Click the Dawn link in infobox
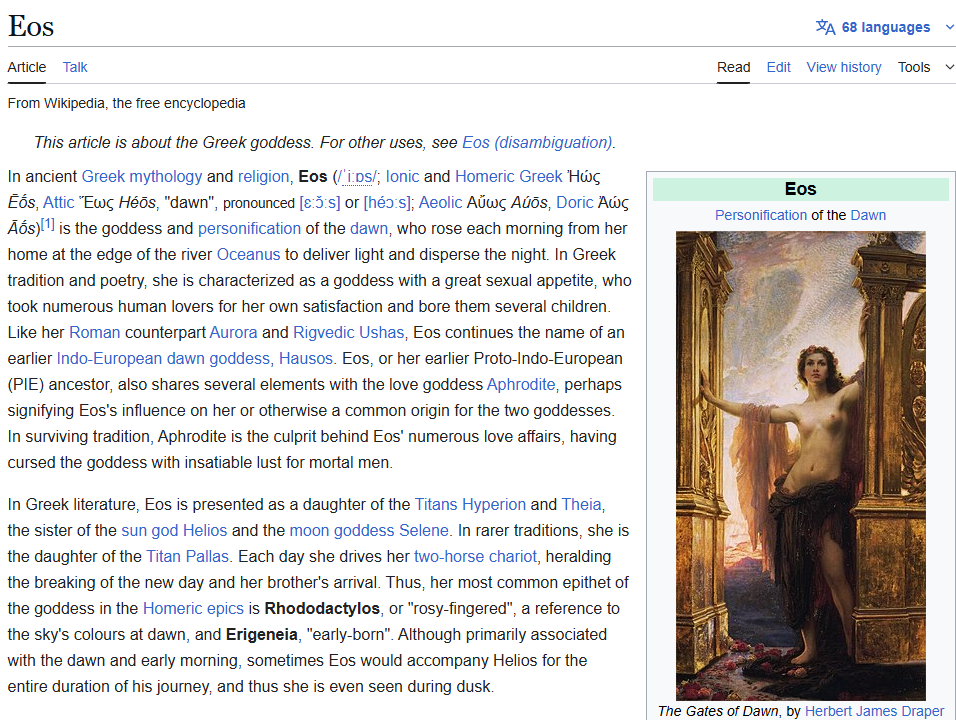This screenshot has width=956, height=720. click(x=868, y=215)
